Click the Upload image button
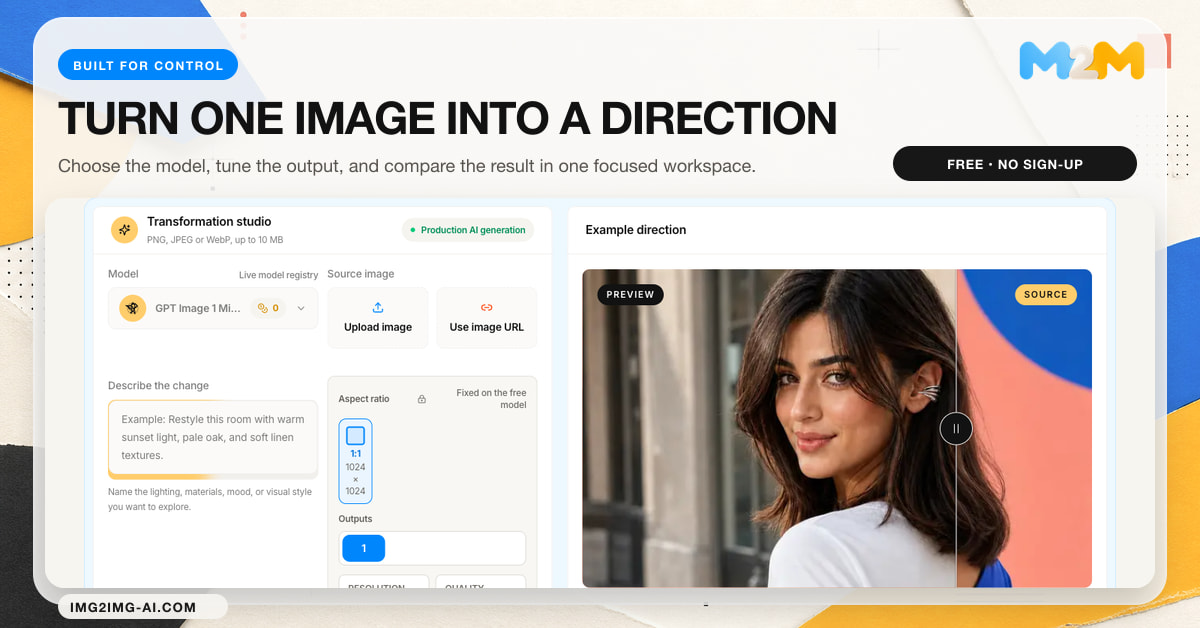The width and height of the screenshot is (1200, 628). [x=378, y=318]
